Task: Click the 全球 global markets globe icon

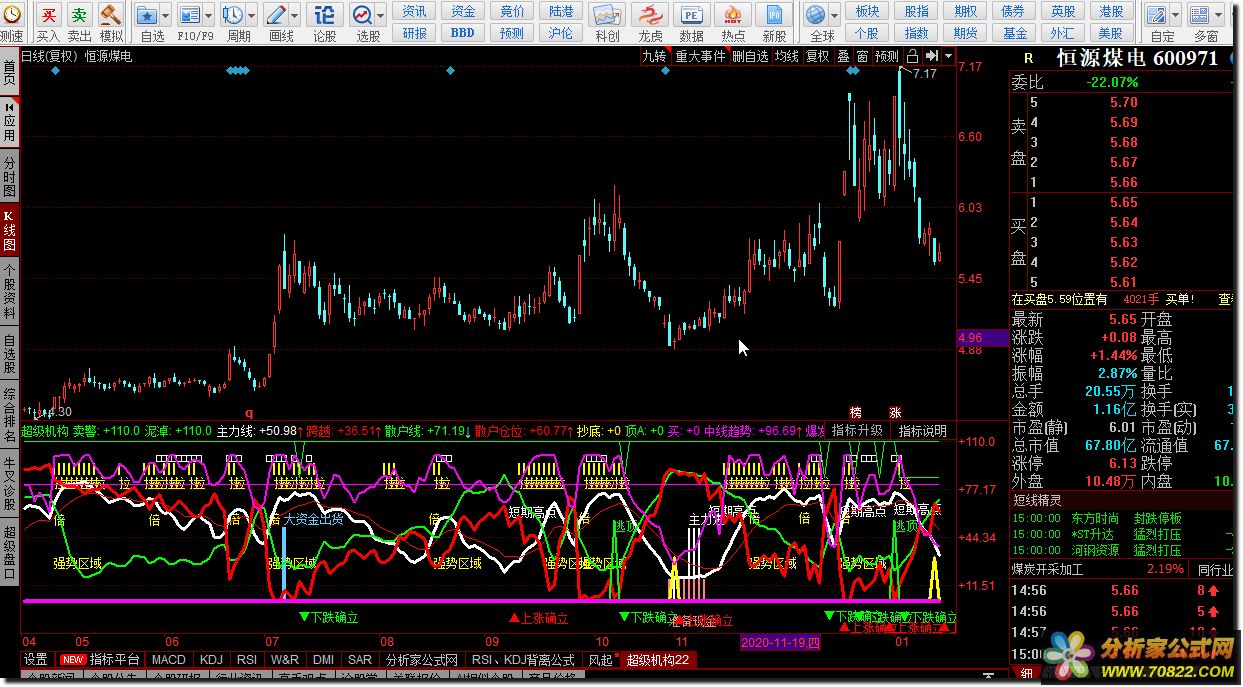Action: (x=815, y=16)
